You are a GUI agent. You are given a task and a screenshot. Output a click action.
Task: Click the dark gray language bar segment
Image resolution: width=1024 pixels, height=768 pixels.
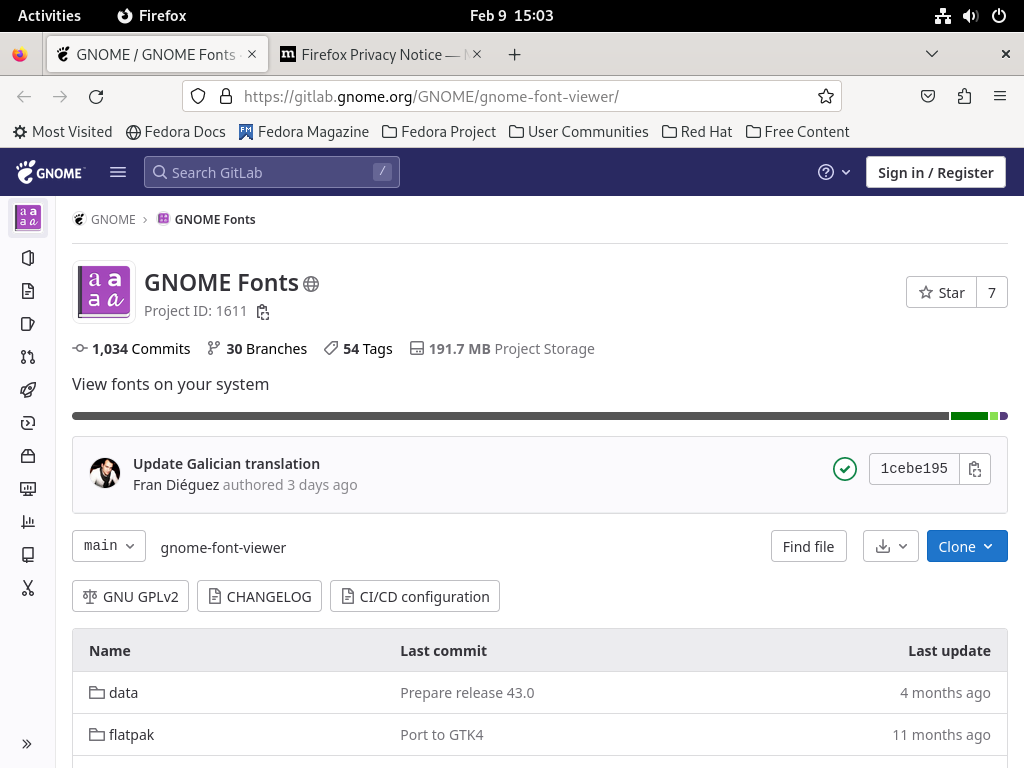point(510,416)
